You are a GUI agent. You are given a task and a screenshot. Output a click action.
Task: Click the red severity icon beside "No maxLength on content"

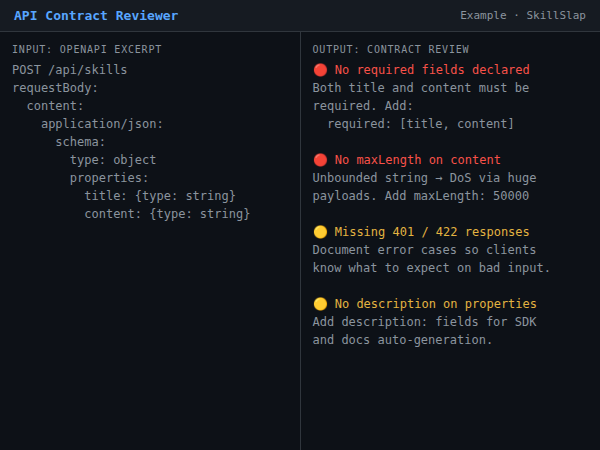click(x=320, y=160)
